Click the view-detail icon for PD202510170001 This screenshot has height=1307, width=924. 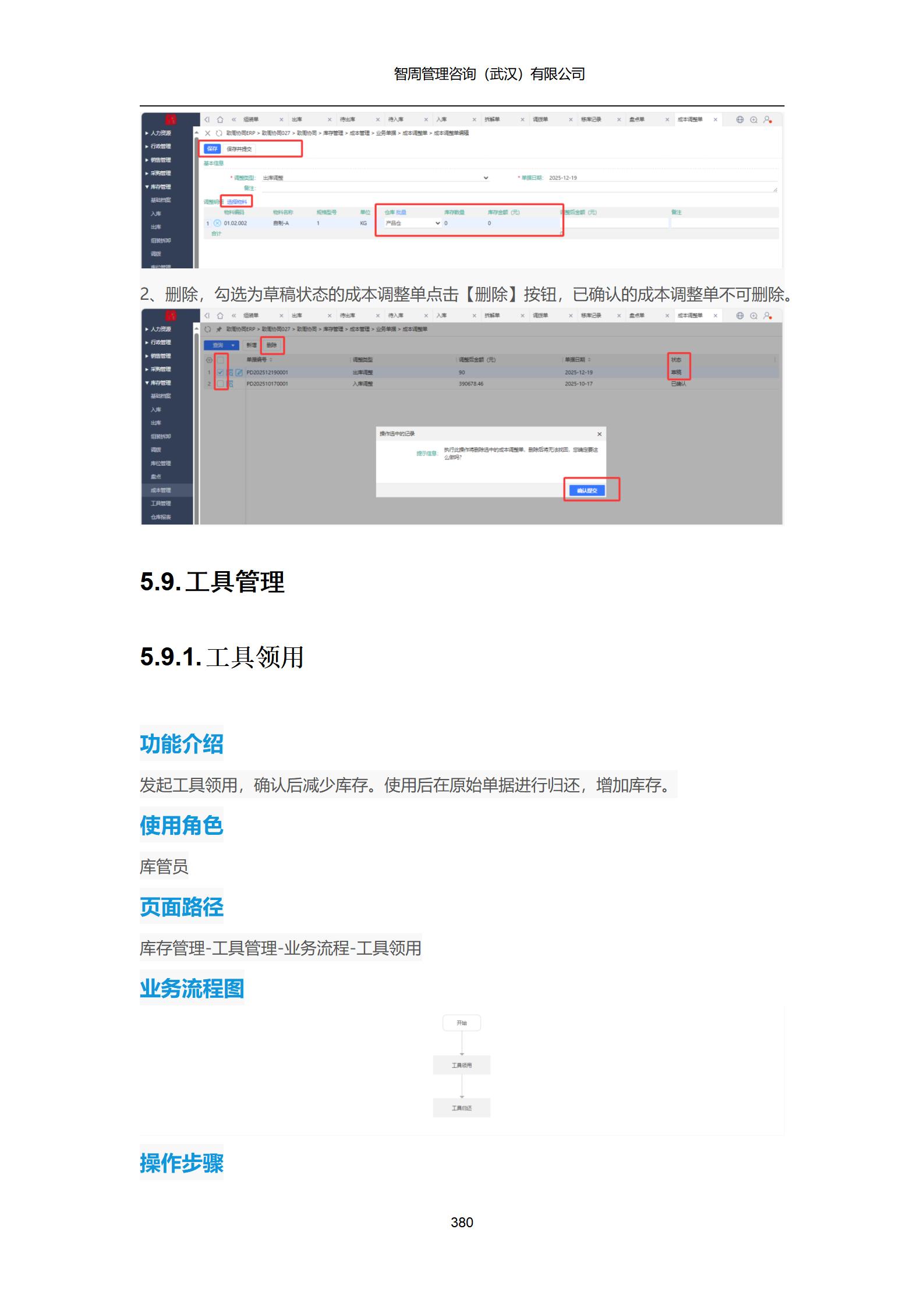coord(231,384)
